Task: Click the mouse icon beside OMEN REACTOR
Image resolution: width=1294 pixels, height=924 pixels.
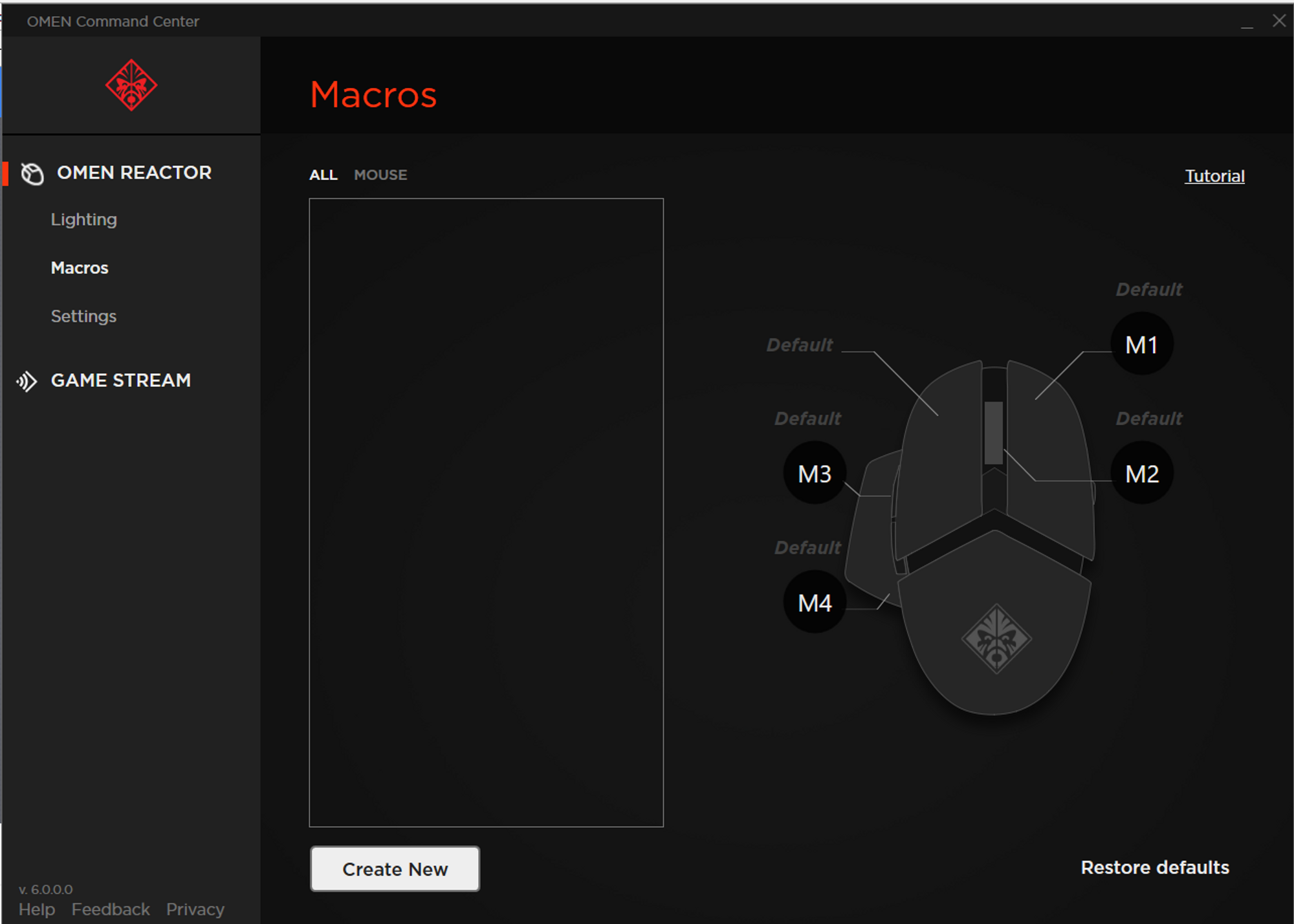Action: click(32, 173)
